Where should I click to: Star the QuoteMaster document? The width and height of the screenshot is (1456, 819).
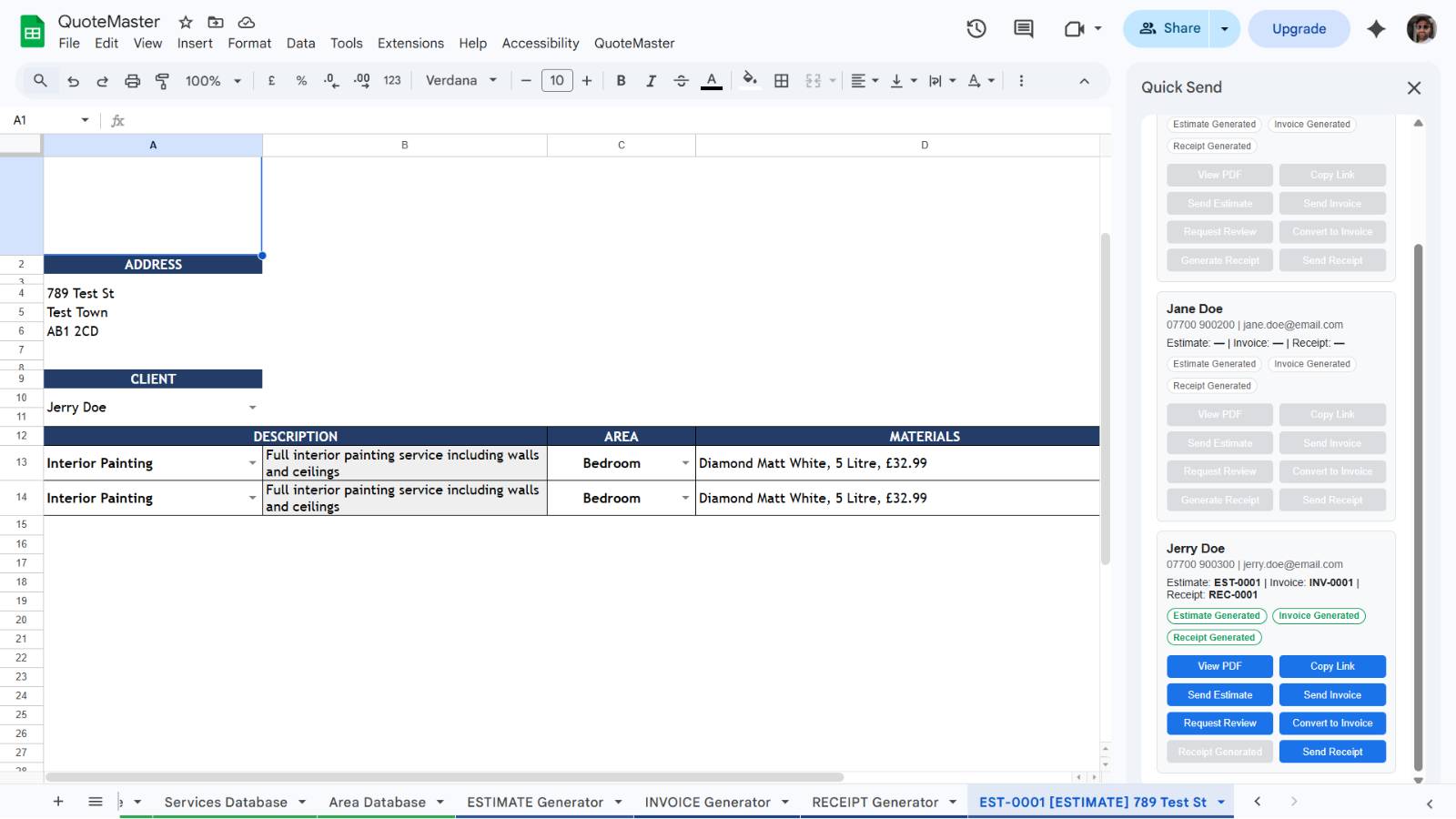(186, 22)
